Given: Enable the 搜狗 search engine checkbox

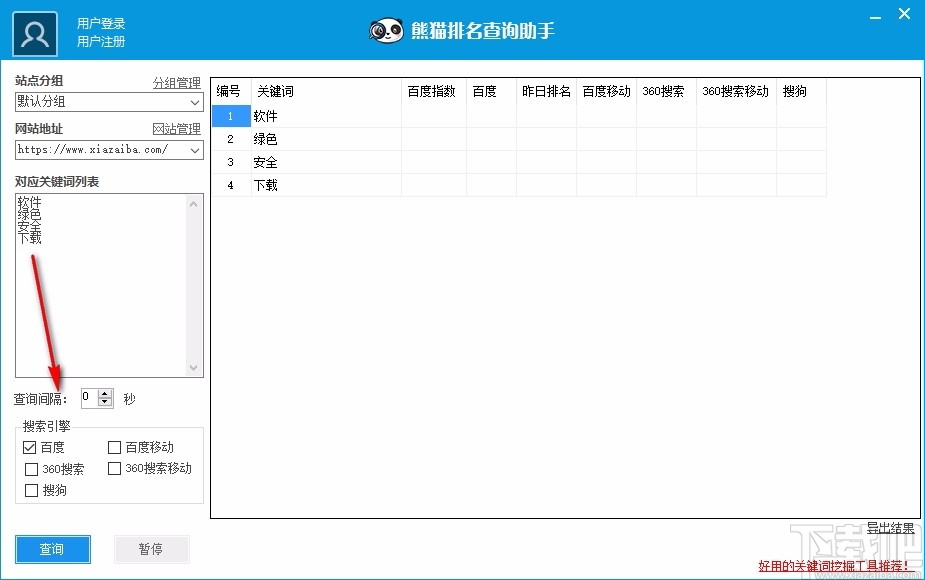Looking at the screenshot, I should (x=30, y=490).
